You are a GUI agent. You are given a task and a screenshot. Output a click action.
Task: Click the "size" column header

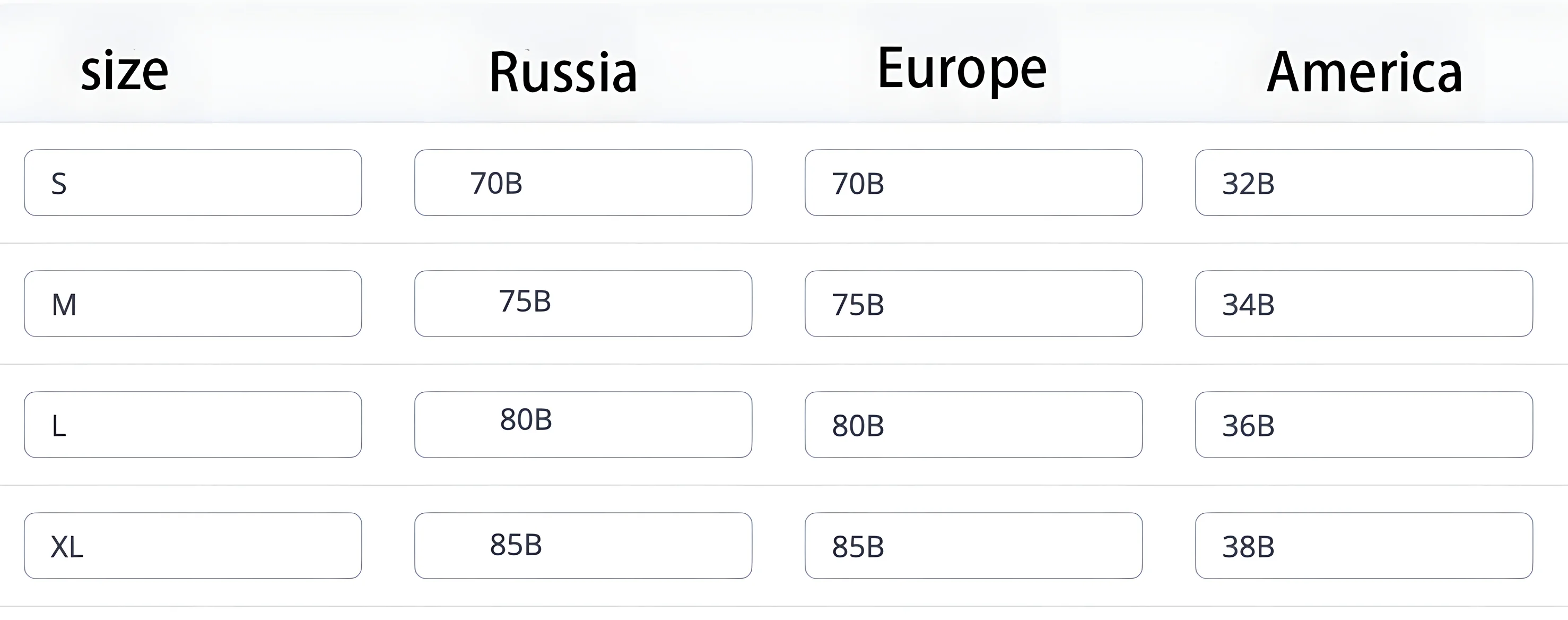coord(124,71)
